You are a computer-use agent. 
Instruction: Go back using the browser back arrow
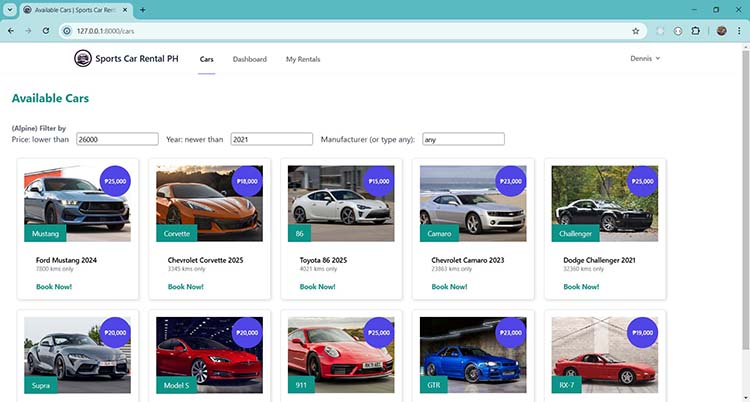click(11, 31)
